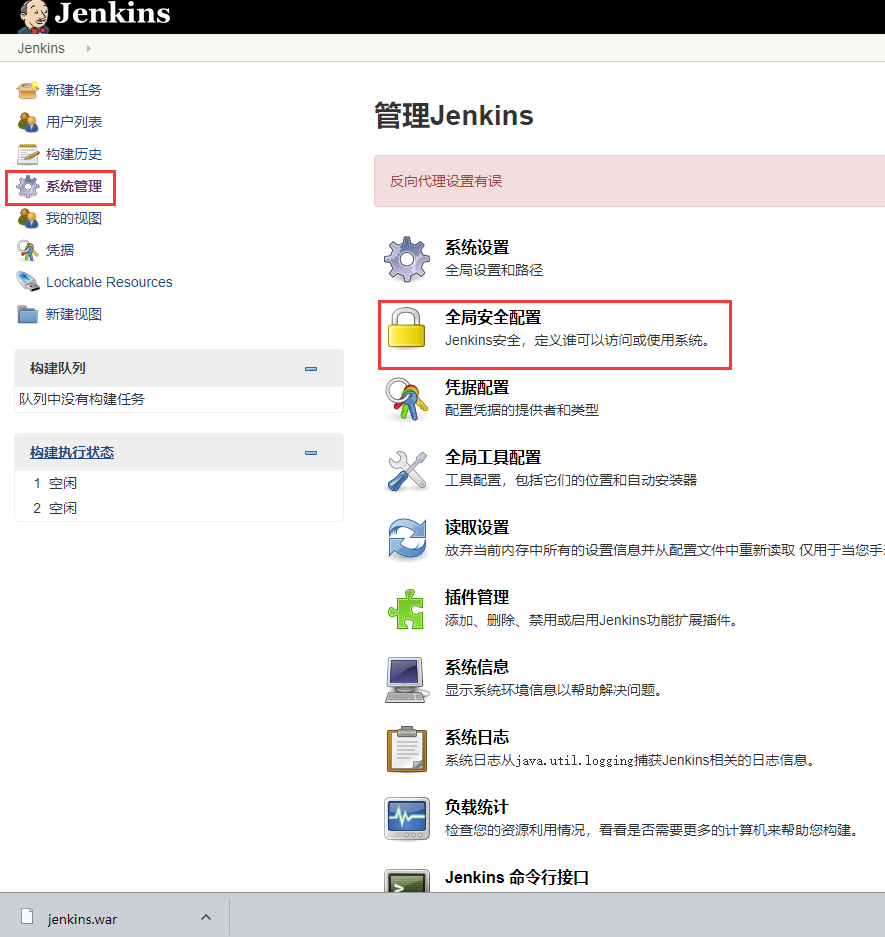Click the 全局设置和路径 description text
Viewport: 885px width, 937px height.
[x=494, y=270]
